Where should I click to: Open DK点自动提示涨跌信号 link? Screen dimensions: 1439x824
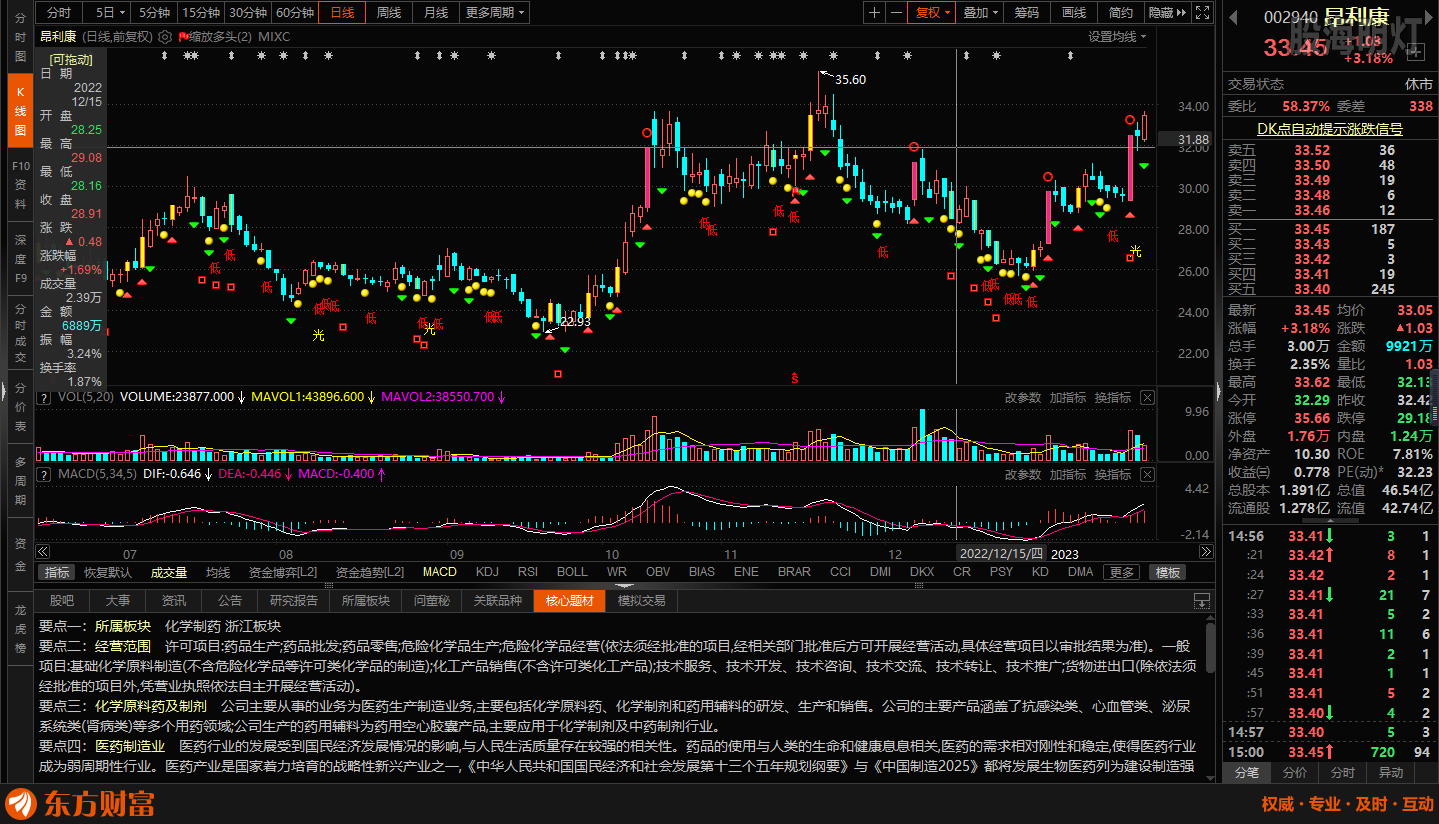point(1330,129)
